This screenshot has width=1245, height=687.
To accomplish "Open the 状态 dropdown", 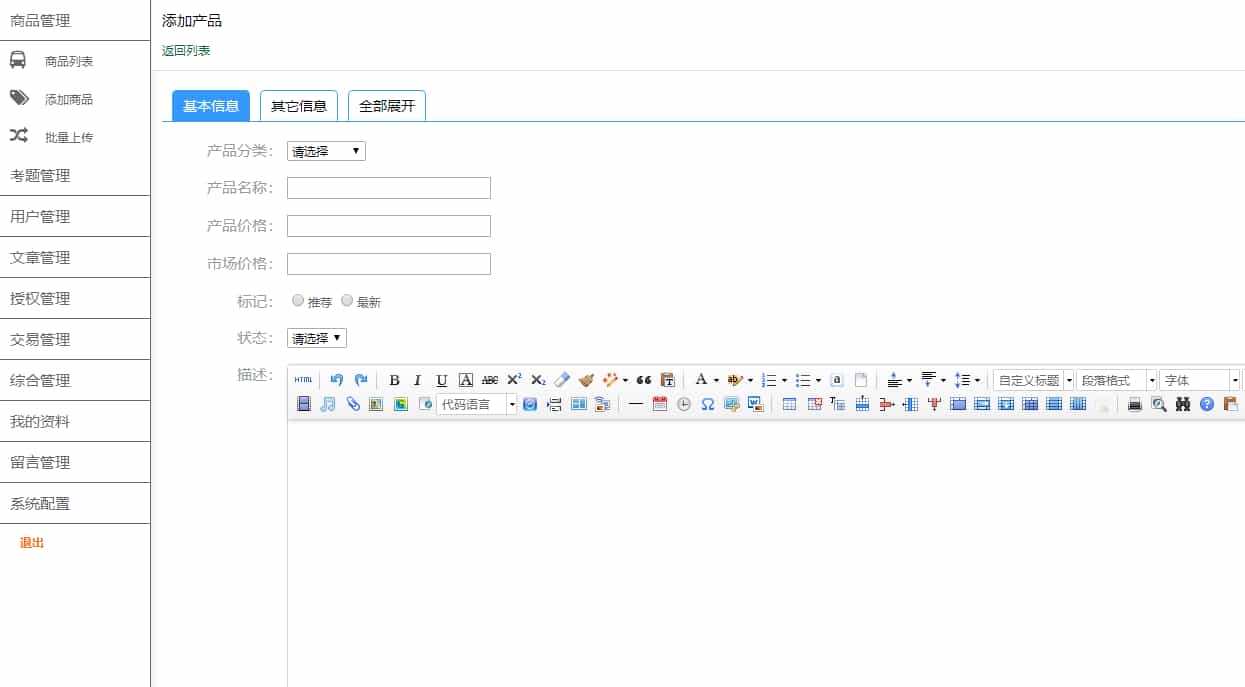I will 316,338.
